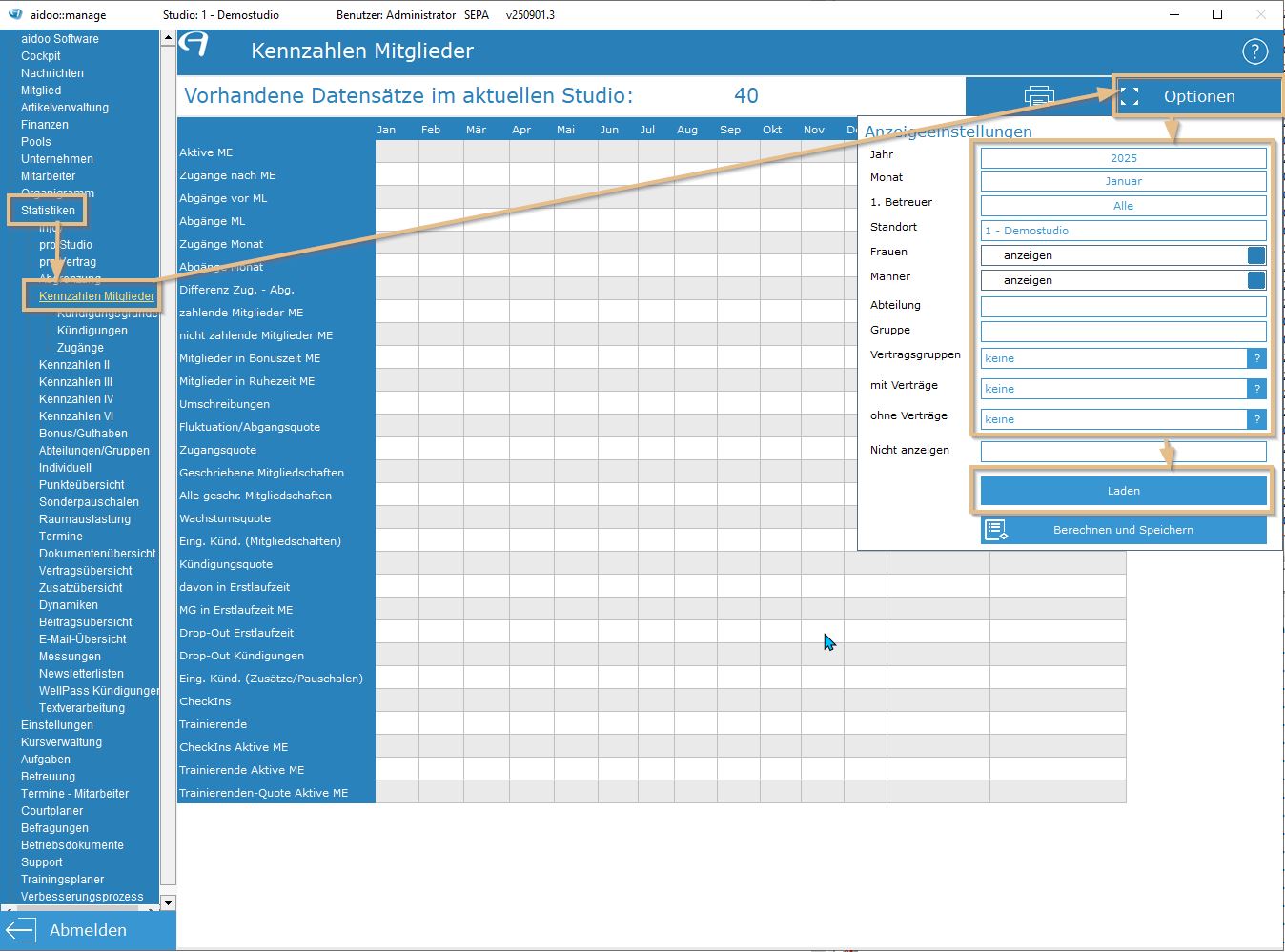Click the help question mark icon
1285x952 pixels.
click(x=1254, y=51)
